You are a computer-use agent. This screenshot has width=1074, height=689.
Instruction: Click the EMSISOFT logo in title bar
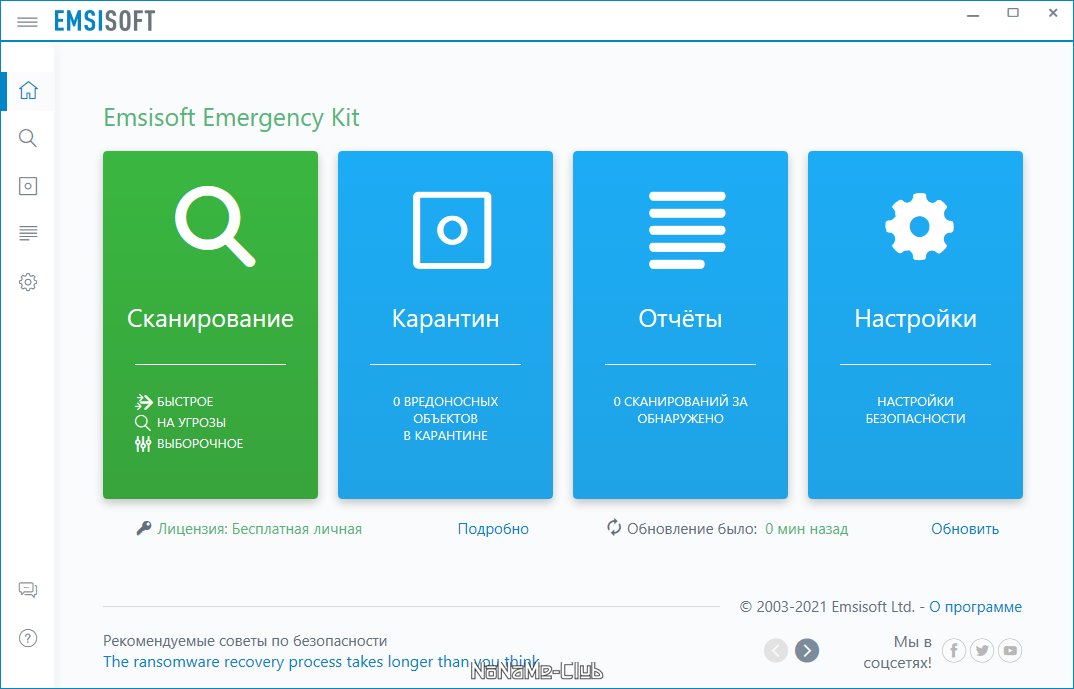105,21
